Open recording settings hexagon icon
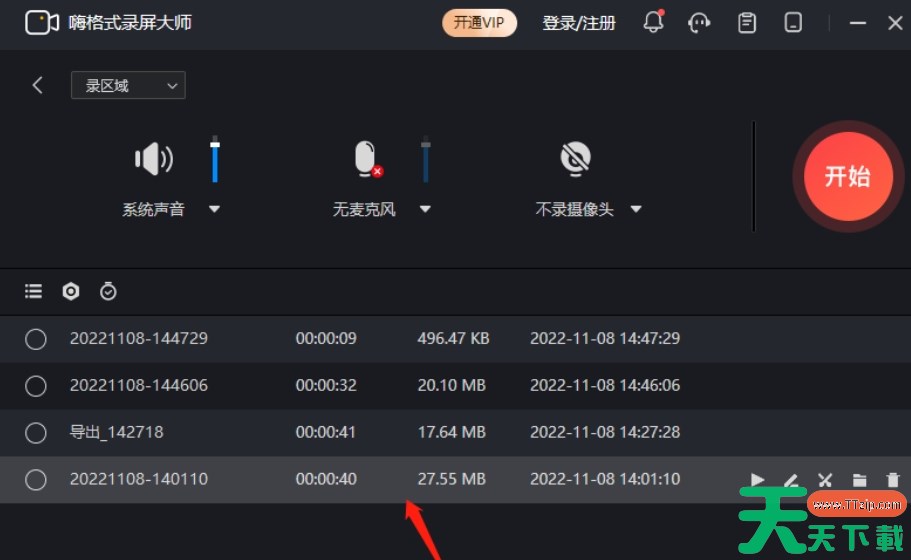 (71, 291)
